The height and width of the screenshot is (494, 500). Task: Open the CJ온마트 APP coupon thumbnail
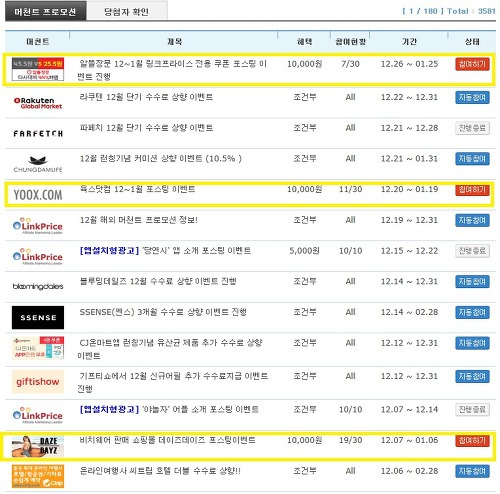tap(38, 348)
